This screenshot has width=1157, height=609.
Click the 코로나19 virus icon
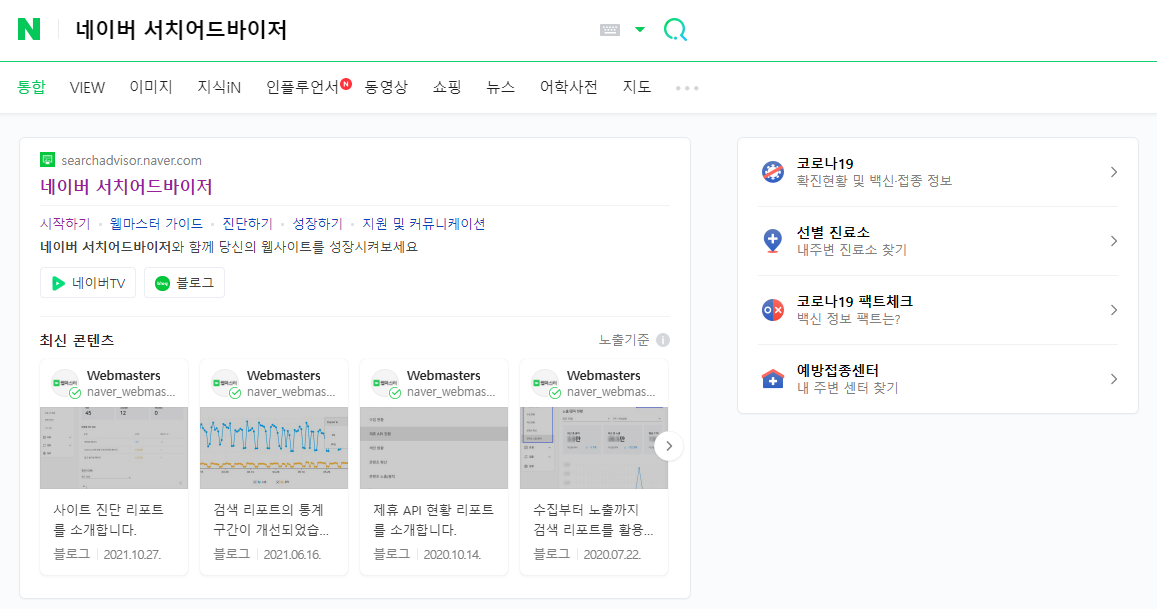[x=773, y=172]
